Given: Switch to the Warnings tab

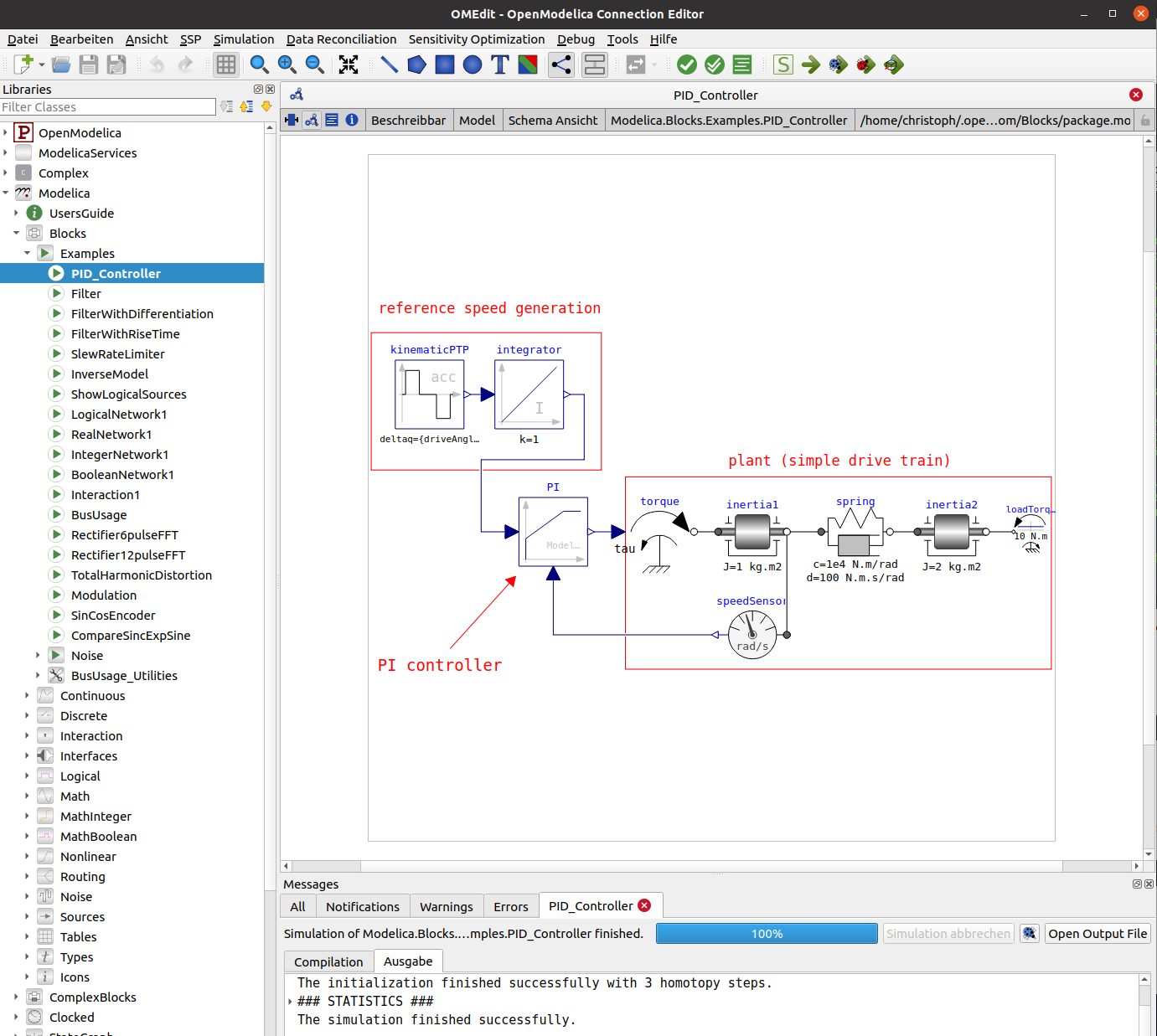Looking at the screenshot, I should pyautogui.click(x=447, y=906).
